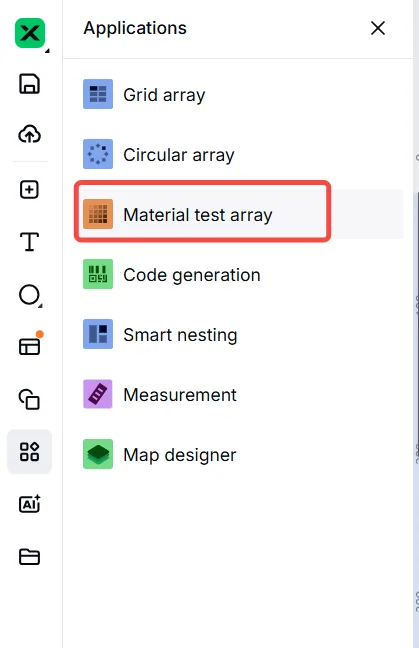Screen dimensions: 419x648
Task: Select the Text tool icon
Action: (29, 242)
